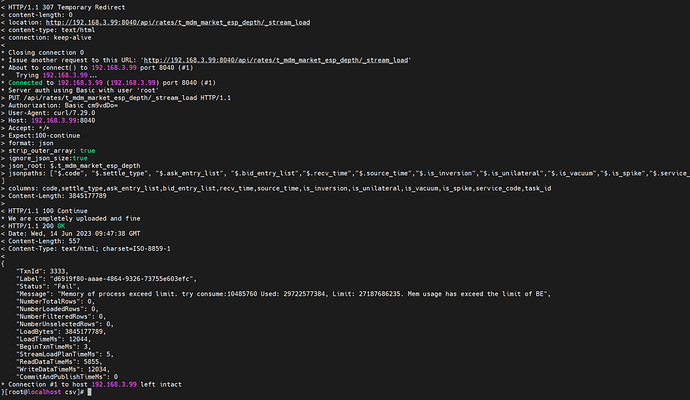Click the green Connected status text
The image size is (690, 400).
(x=26, y=83)
